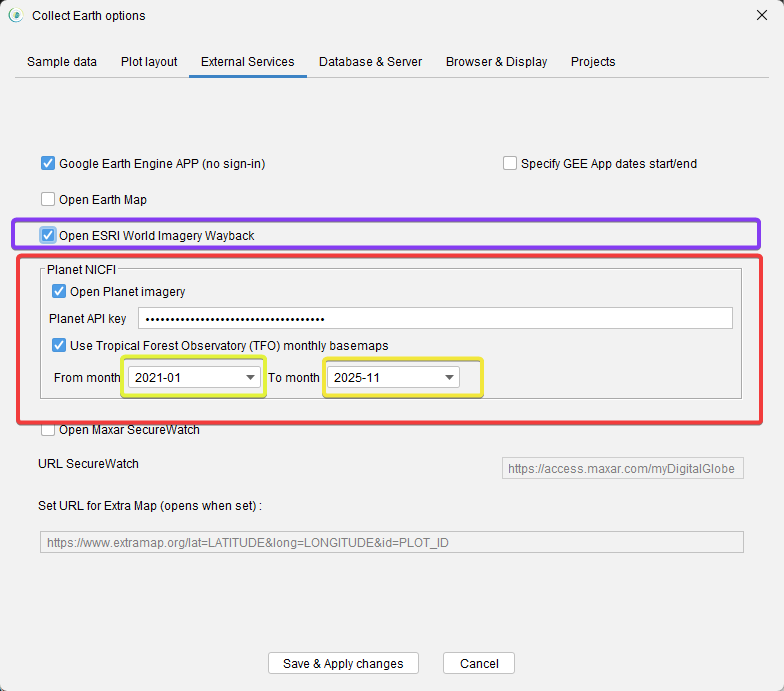Disable the Open Planet imagery checkbox

[x=59, y=292]
